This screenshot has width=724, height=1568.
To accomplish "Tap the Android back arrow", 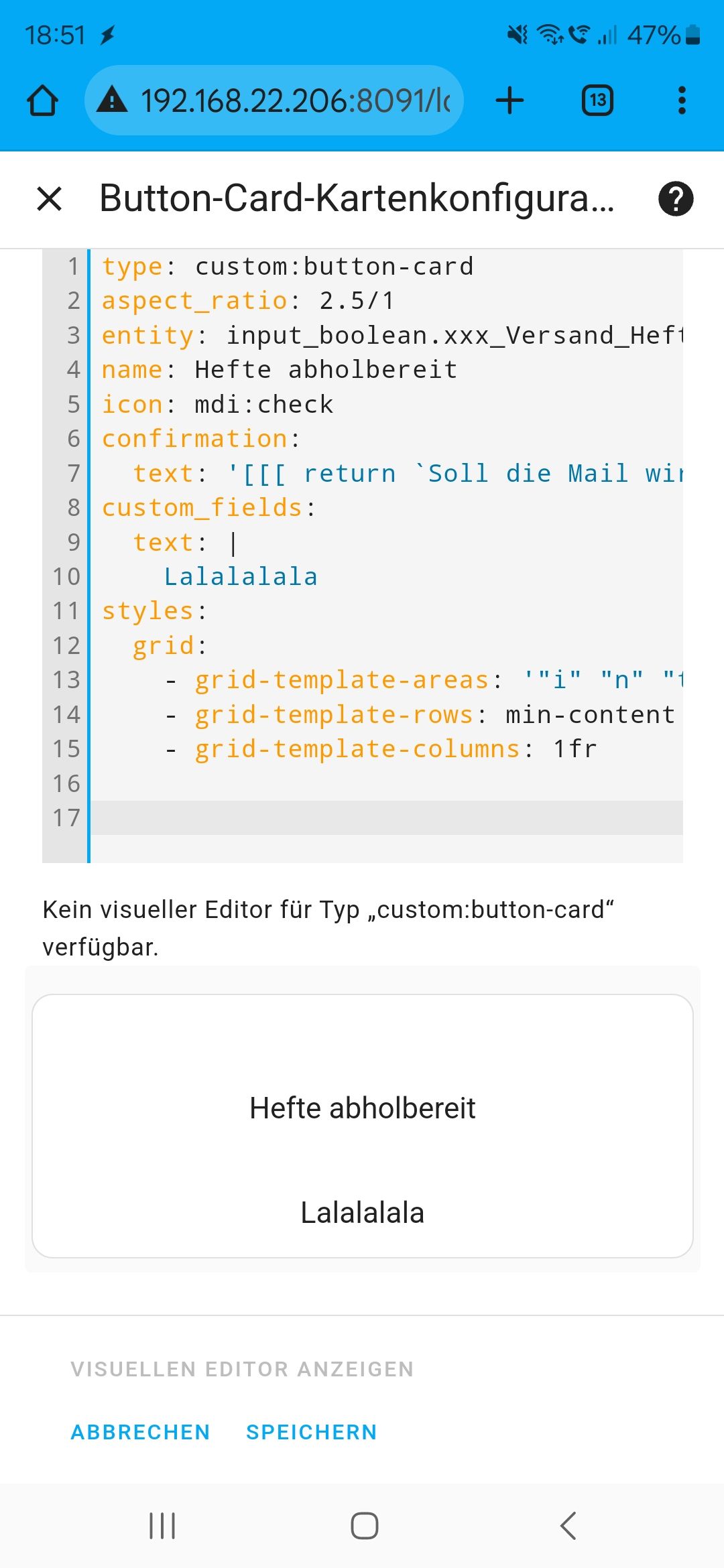I will coord(568,1526).
